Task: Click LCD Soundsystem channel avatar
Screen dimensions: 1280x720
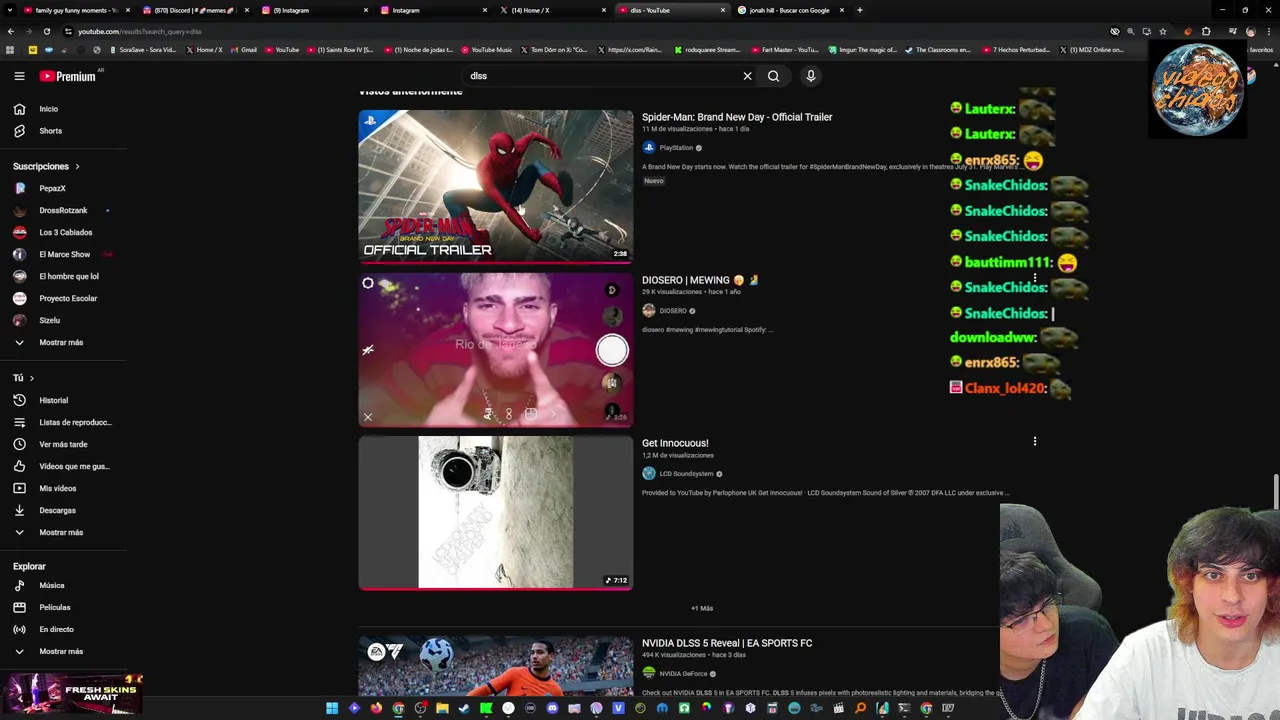Action: click(x=649, y=474)
